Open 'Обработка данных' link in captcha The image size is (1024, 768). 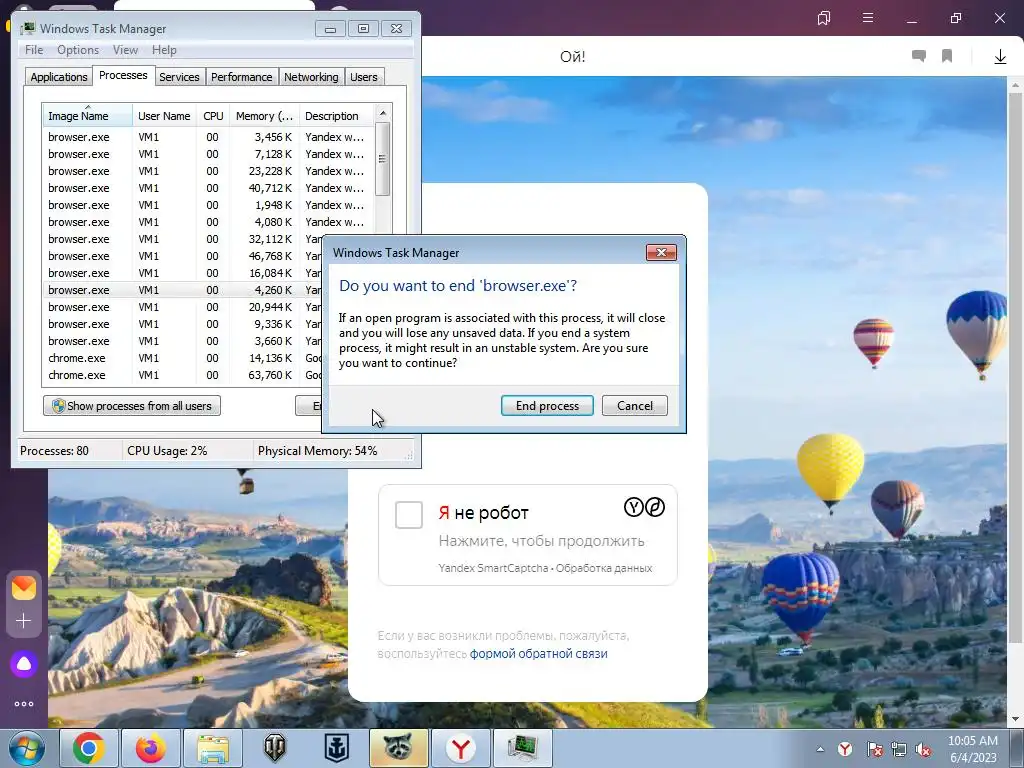(604, 568)
